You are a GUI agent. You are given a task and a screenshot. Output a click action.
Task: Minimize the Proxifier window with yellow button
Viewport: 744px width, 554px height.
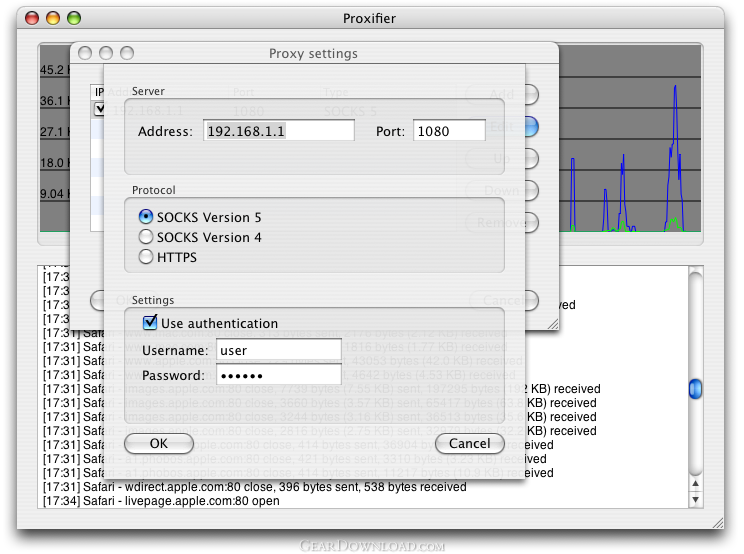click(x=53, y=18)
